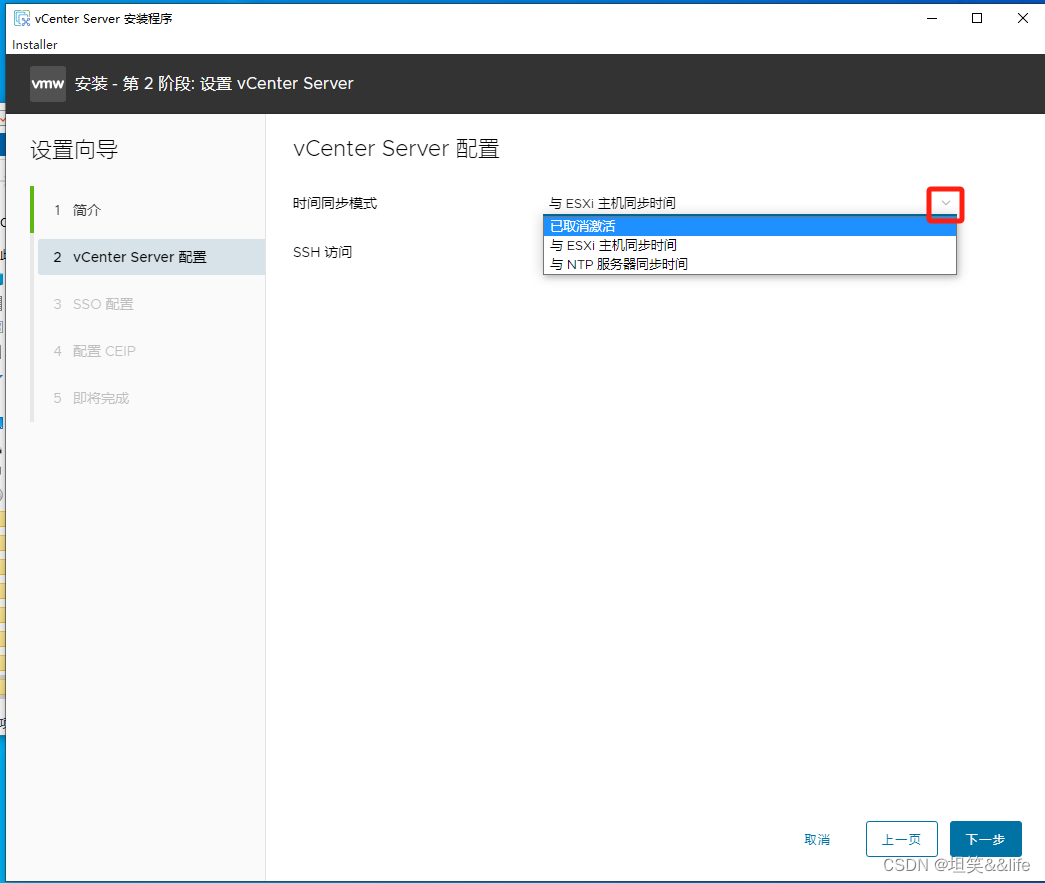Select the '已取消激活' dropdown option
Screen dimensions: 1045x883
tap(750, 227)
